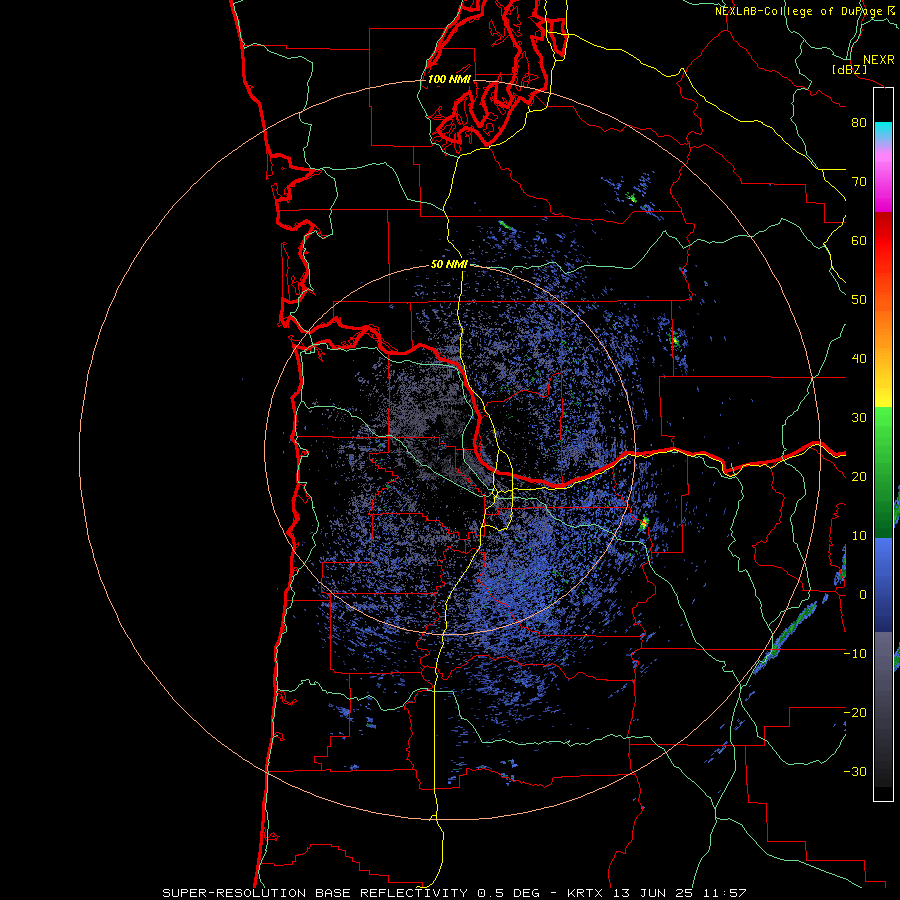Click the "13 JUN 25 11:57" timestamp
Screen dimensions: 900x900
pos(680,893)
